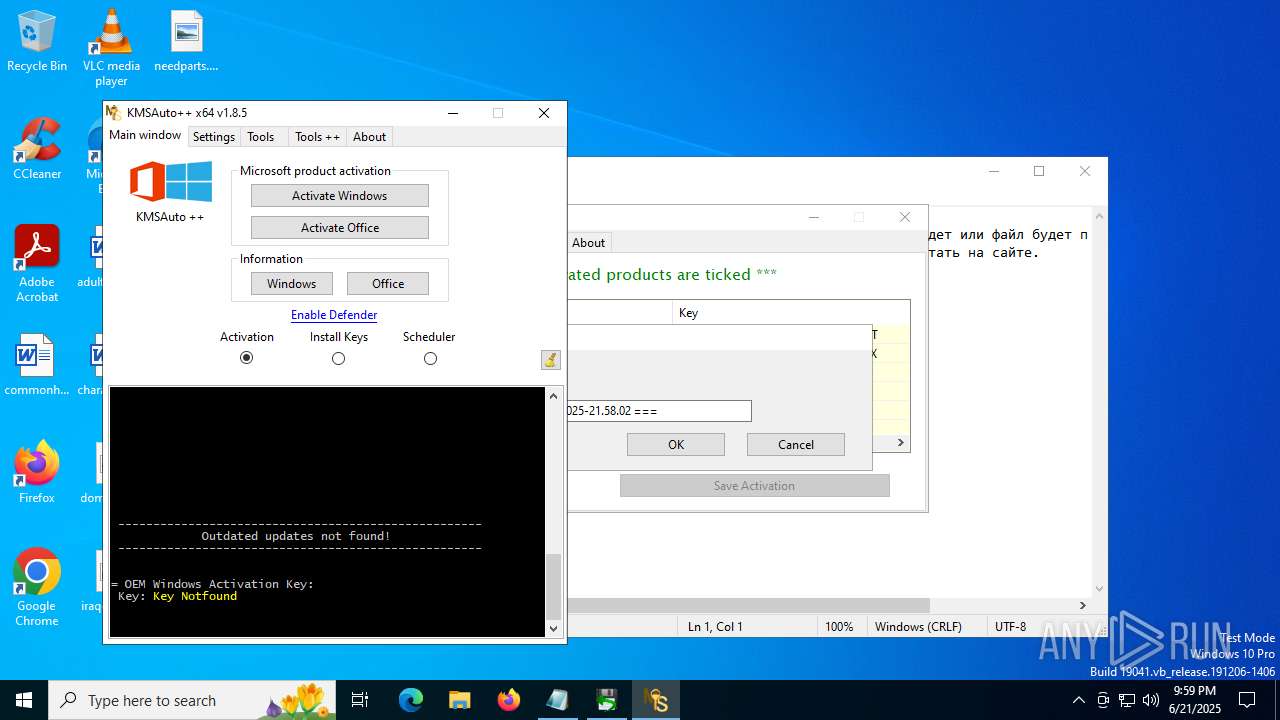The image size is (1280, 720).
Task: Select the Install Keys radio button
Action: coord(338,358)
